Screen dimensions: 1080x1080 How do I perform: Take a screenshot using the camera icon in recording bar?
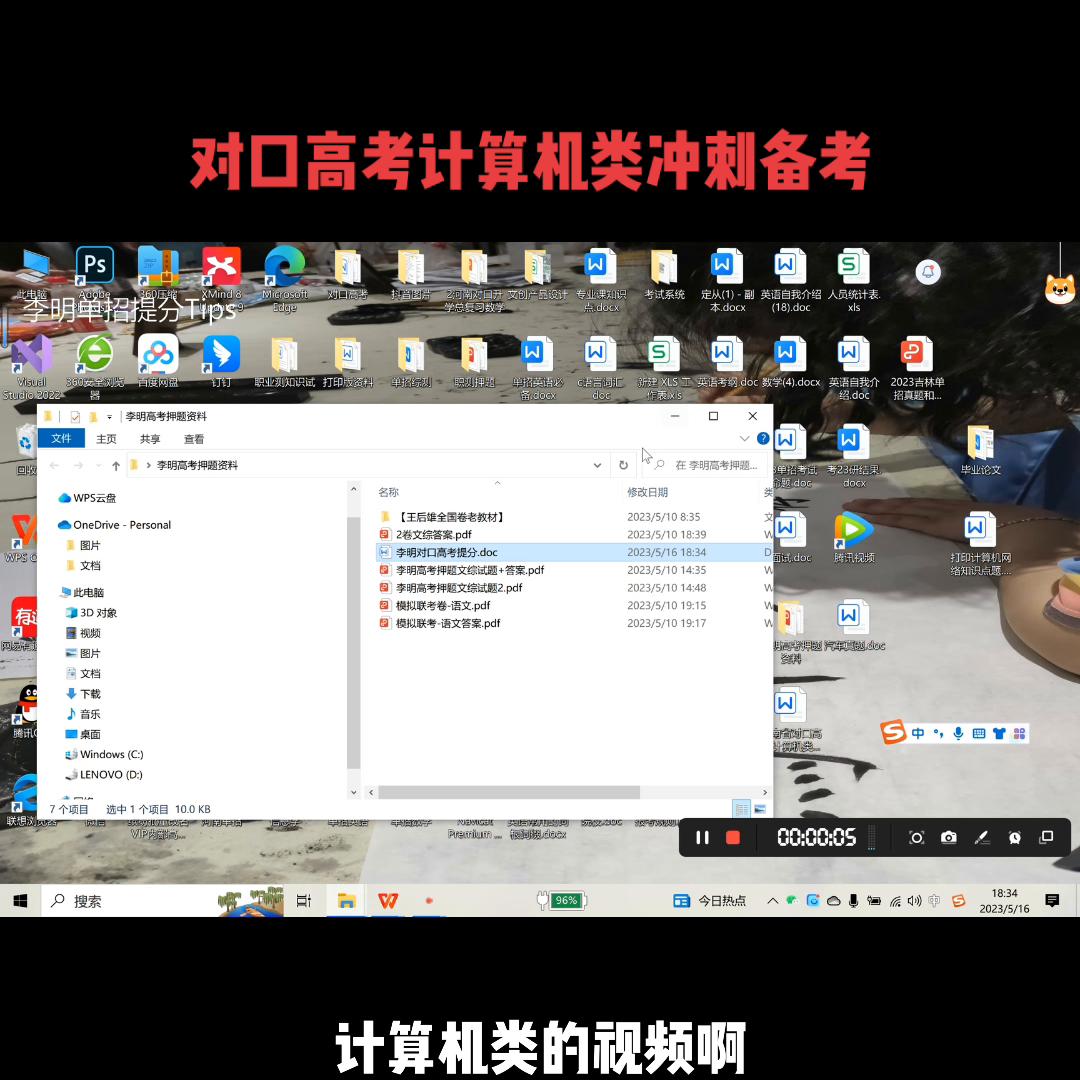[948, 837]
